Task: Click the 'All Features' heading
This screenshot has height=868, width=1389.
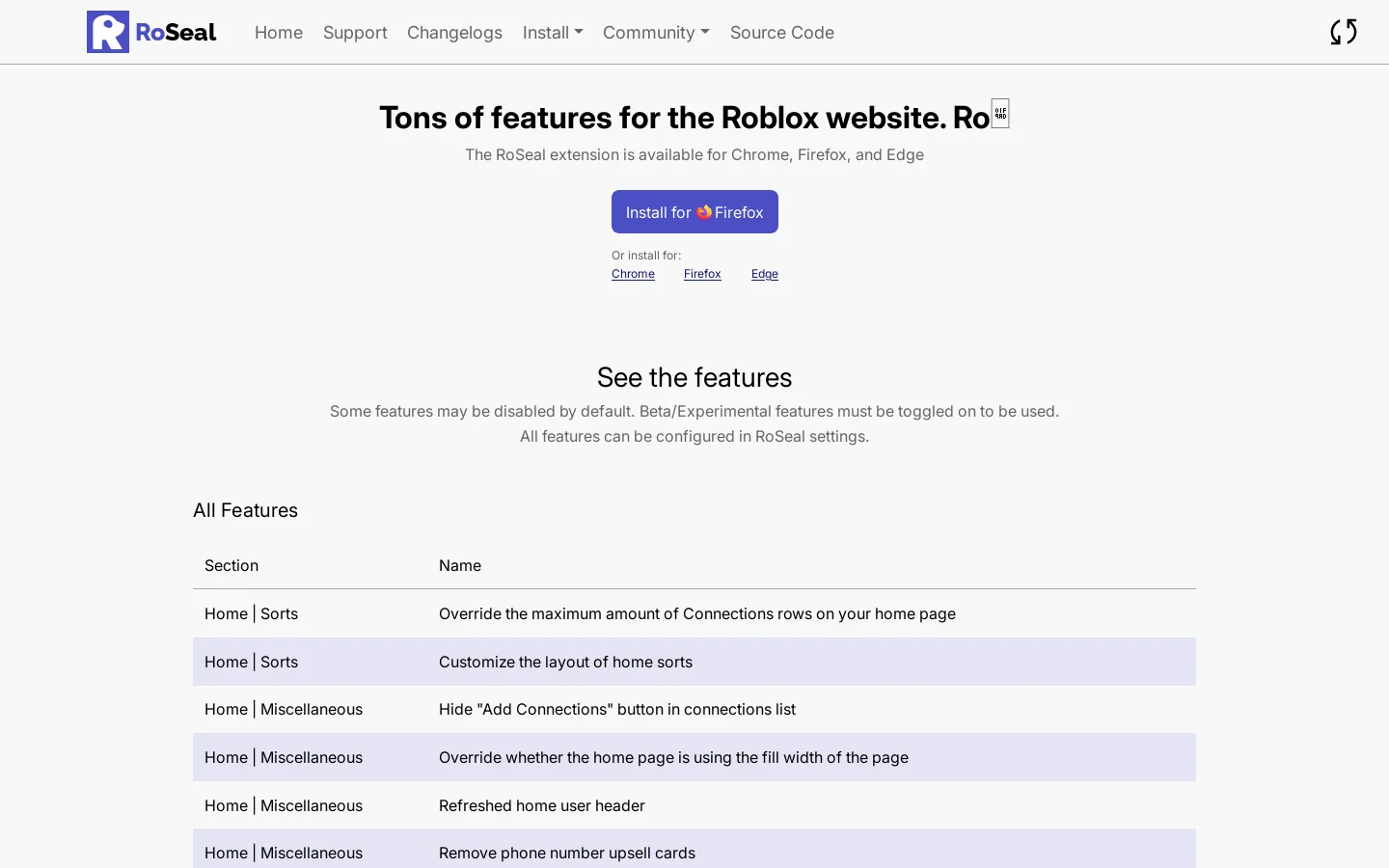Action: (245, 510)
